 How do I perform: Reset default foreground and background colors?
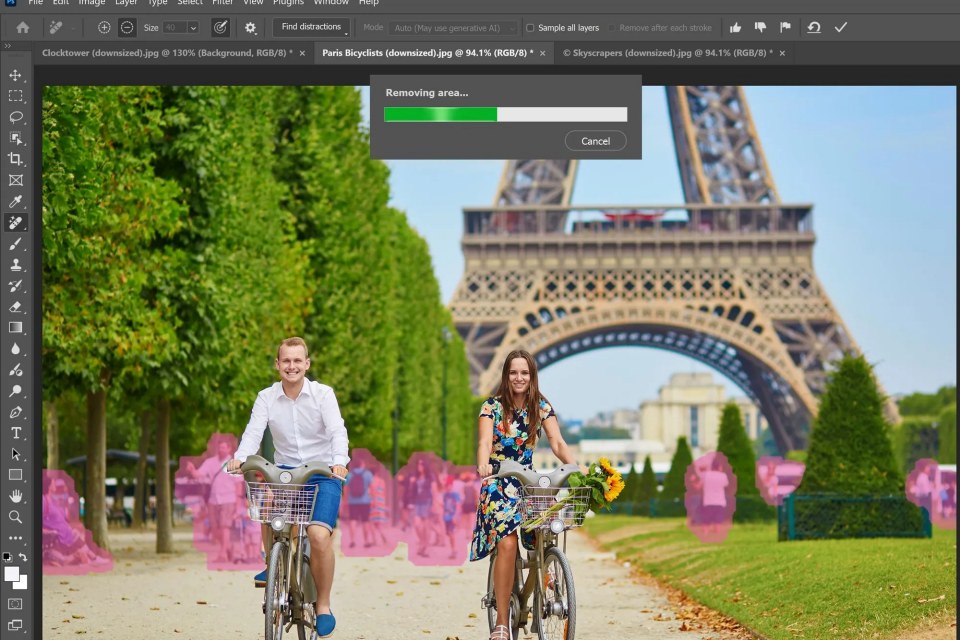click(x=7, y=557)
